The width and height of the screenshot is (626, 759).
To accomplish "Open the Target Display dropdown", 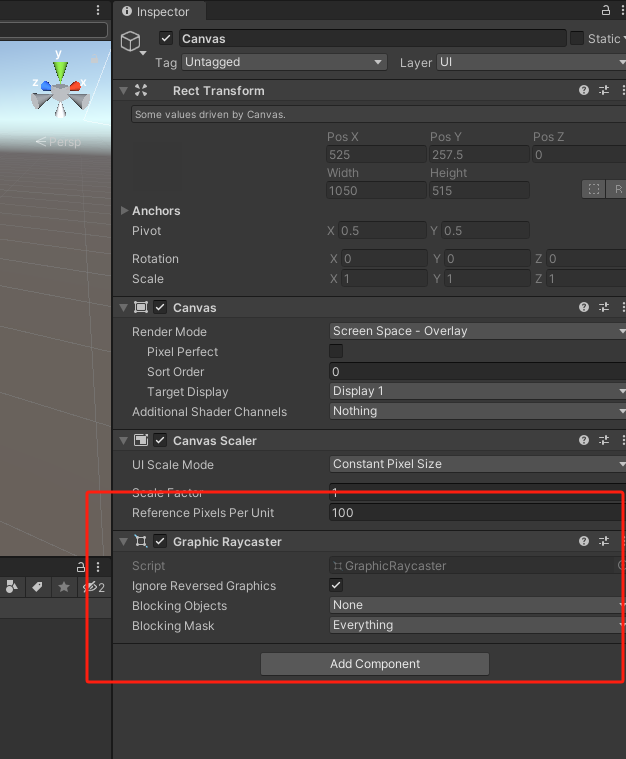I will click(477, 391).
